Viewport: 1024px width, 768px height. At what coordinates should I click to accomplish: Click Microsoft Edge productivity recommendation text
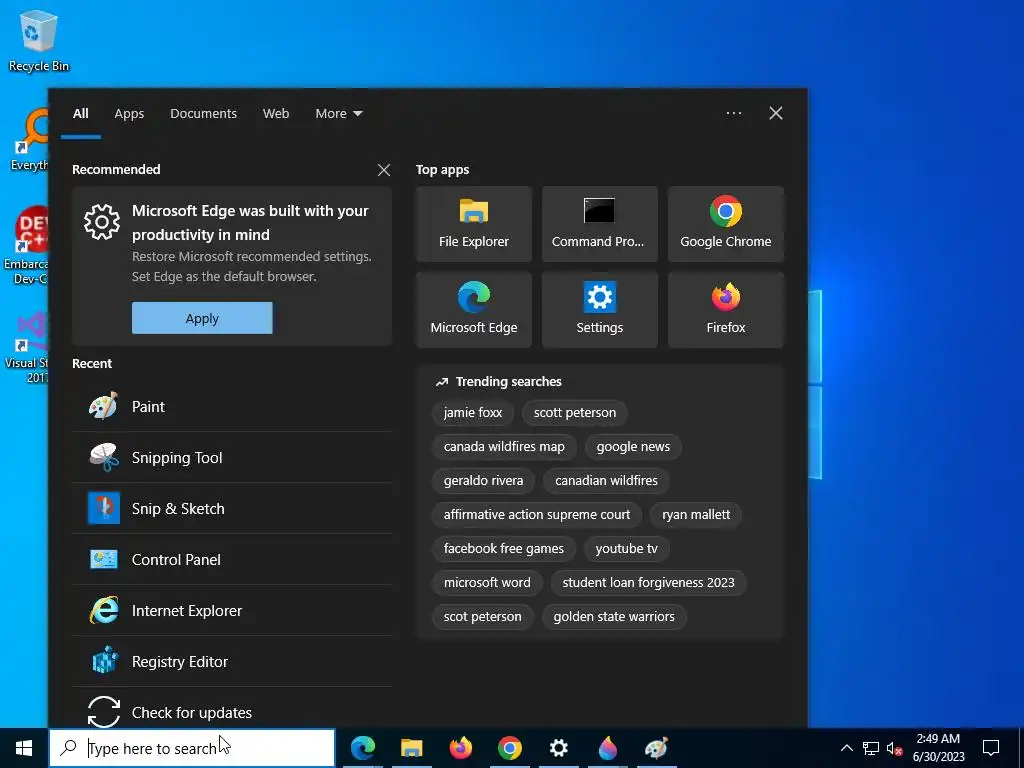251,223
